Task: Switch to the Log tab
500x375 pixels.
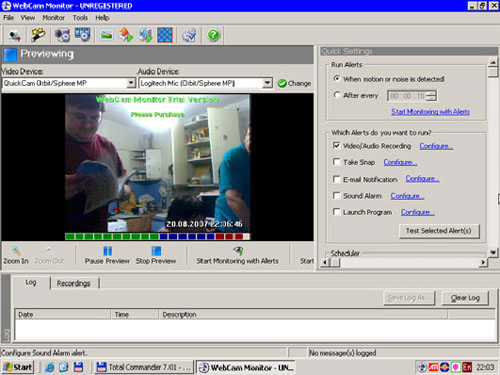Action: click(x=31, y=282)
